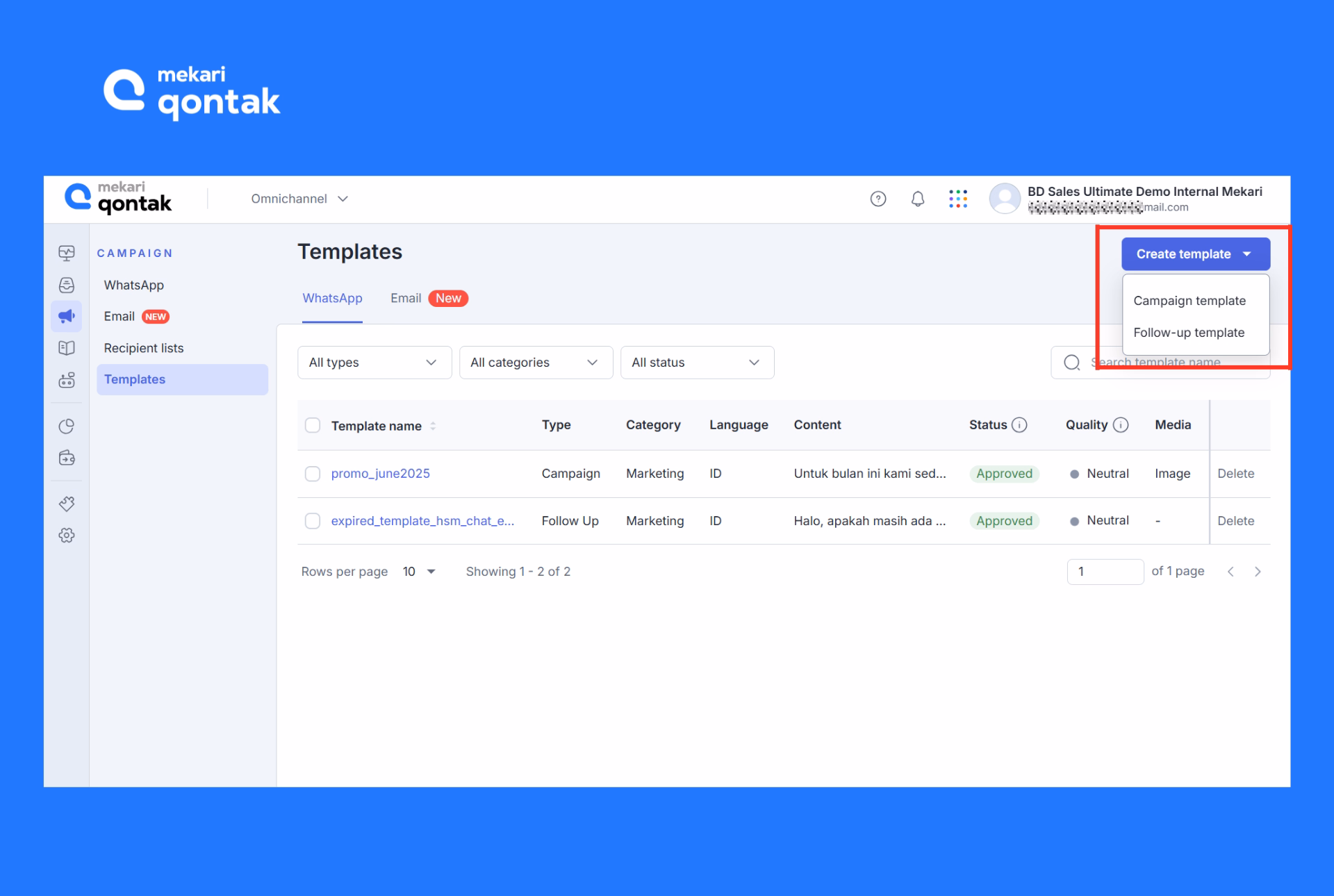Click the 'Halo, apakah masih ada ...' content cell

tap(870, 521)
